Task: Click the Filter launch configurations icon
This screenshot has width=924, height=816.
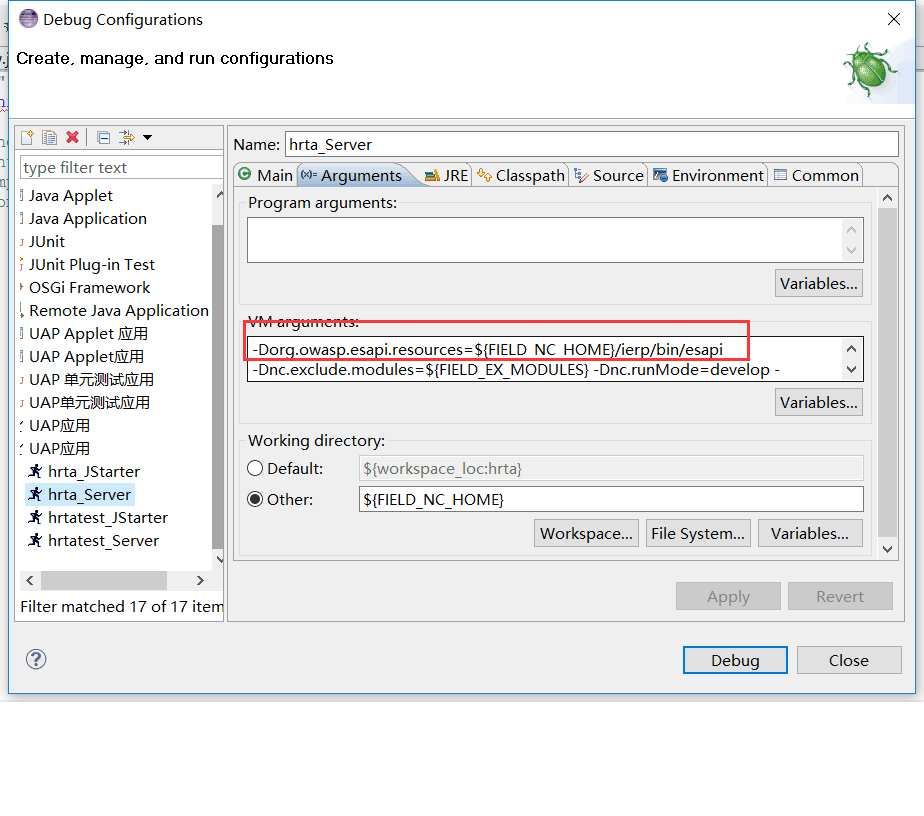Action: coord(126,137)
